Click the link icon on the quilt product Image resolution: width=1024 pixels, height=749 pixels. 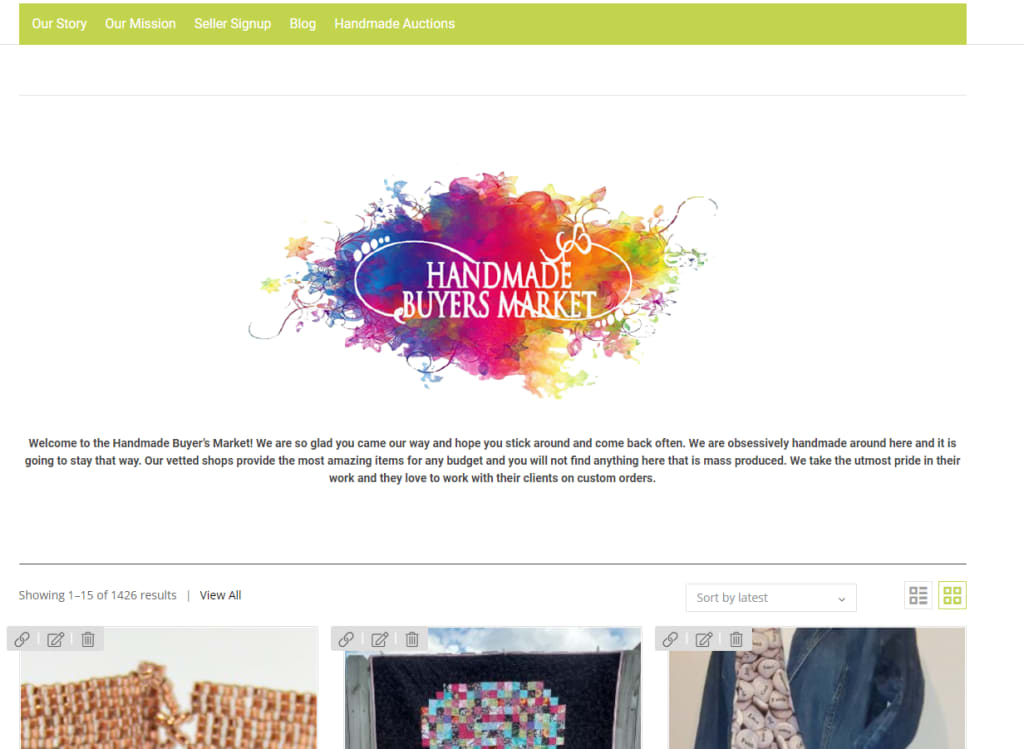346,639
